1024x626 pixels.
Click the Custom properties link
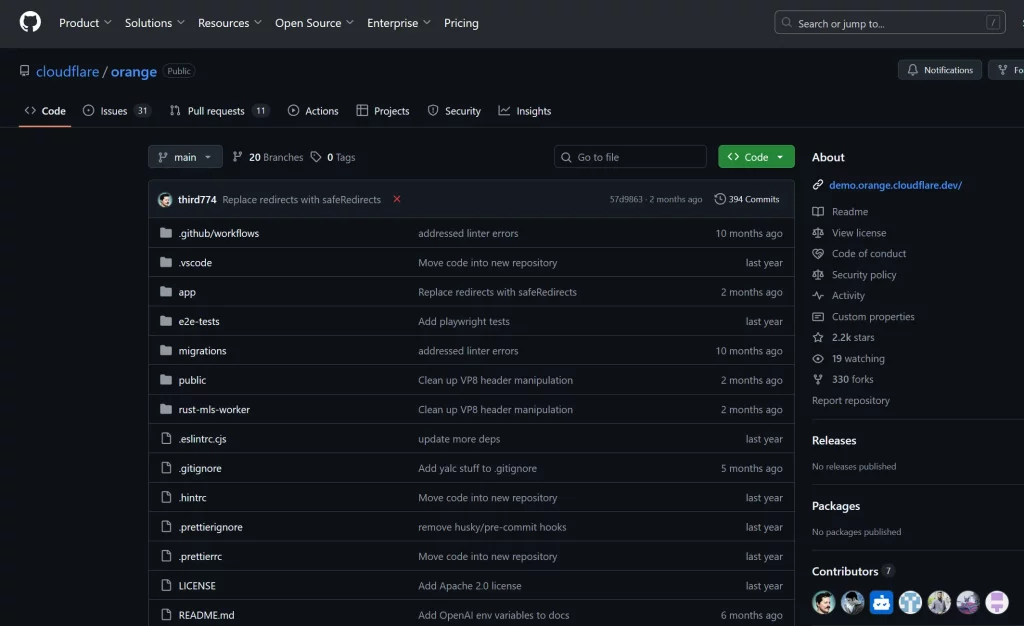pyautogui.click(x=872, y=317)
